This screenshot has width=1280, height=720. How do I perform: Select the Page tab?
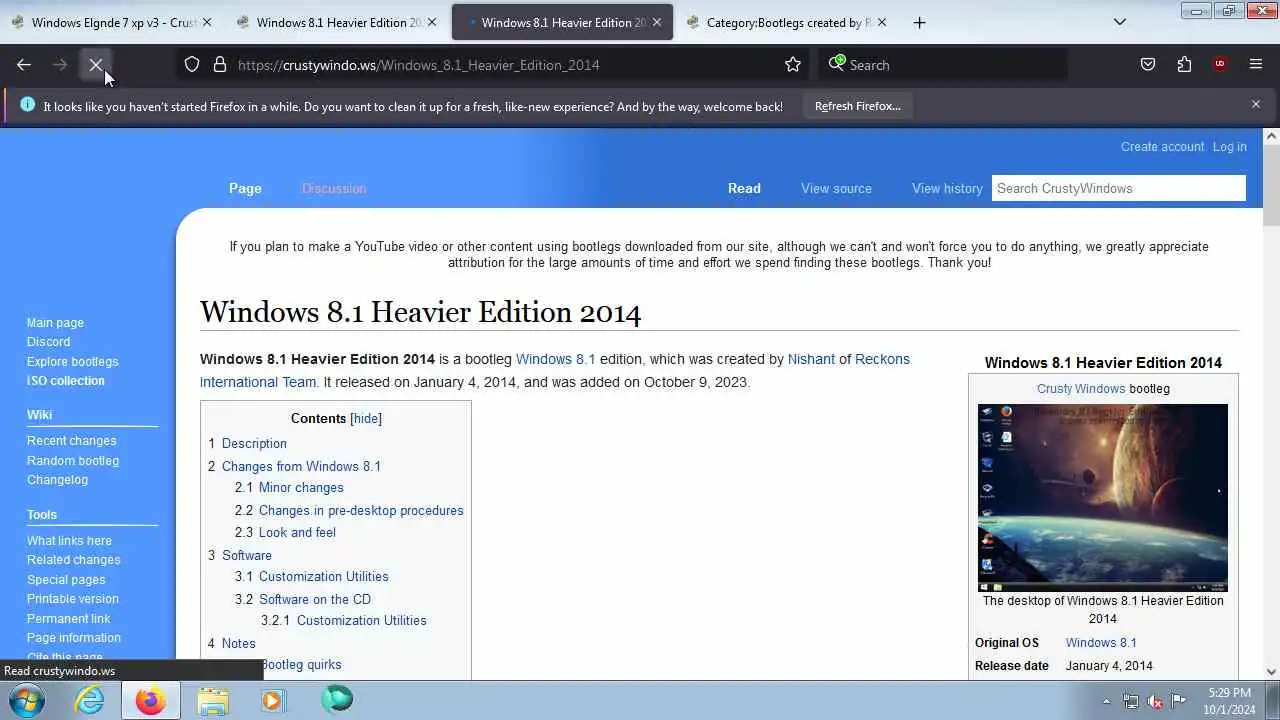click(245, 188)
